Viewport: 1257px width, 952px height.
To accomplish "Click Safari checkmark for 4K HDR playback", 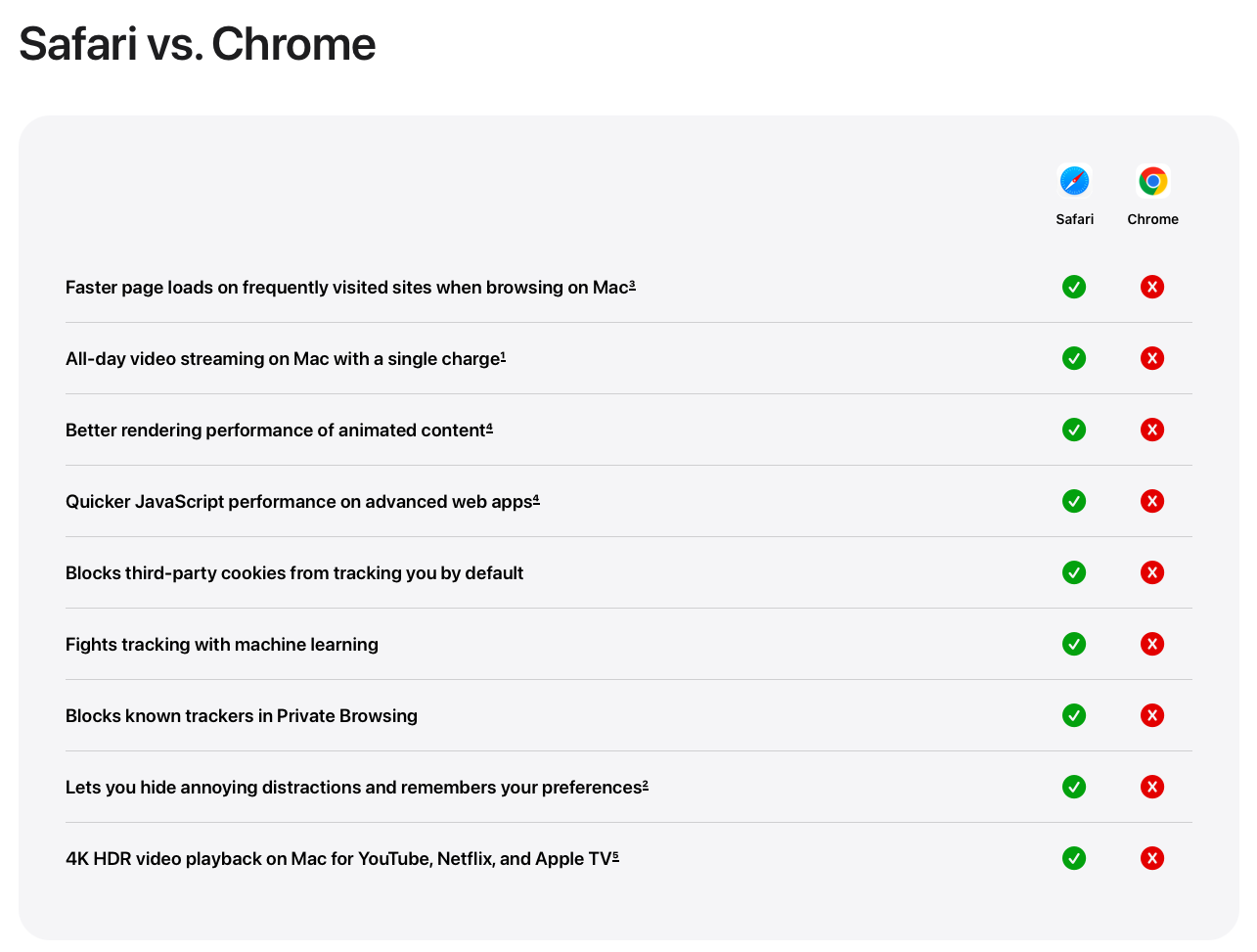I will (x=1074, y=858).
